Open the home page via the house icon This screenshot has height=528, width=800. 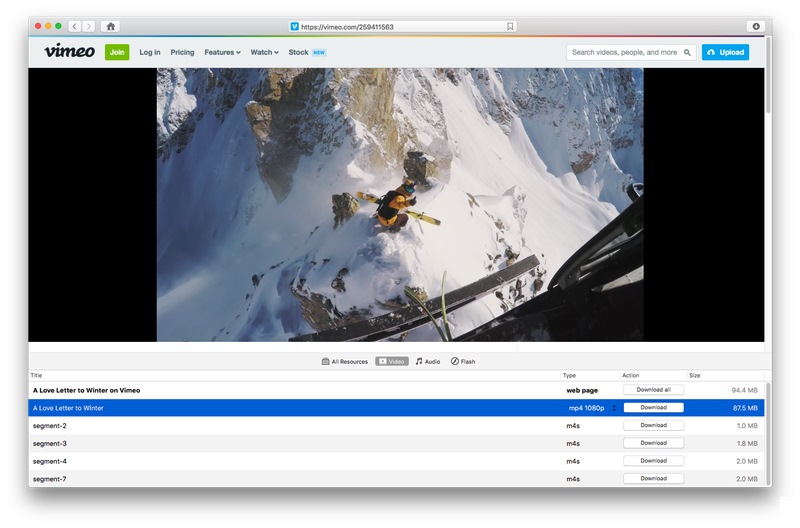(x=110, y=27)
